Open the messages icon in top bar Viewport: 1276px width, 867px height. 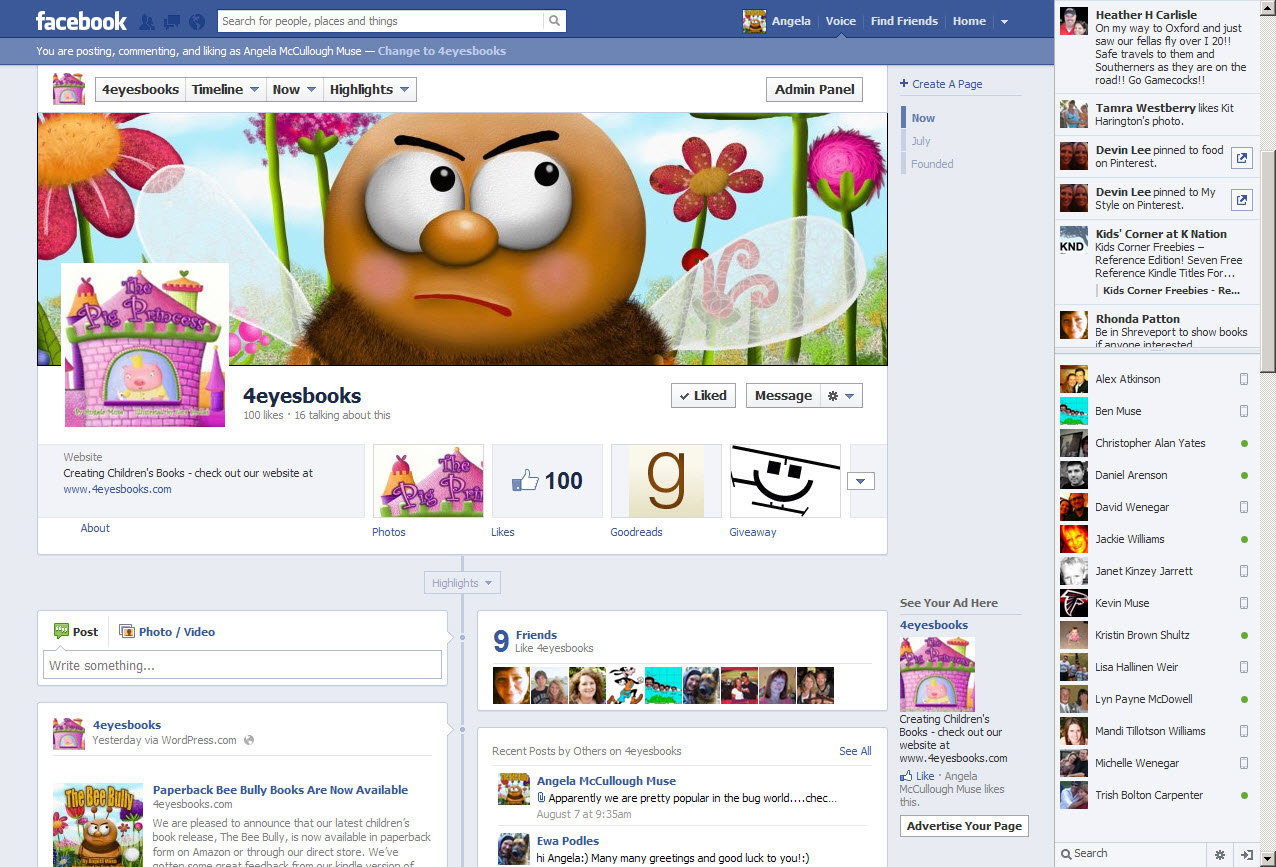point(171,21)
